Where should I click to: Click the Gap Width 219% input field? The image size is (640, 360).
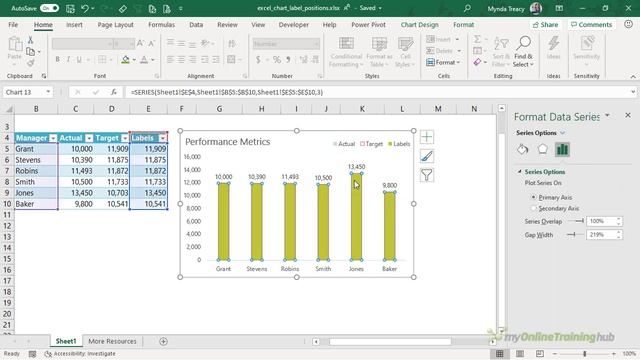click(x=601, y=235)
